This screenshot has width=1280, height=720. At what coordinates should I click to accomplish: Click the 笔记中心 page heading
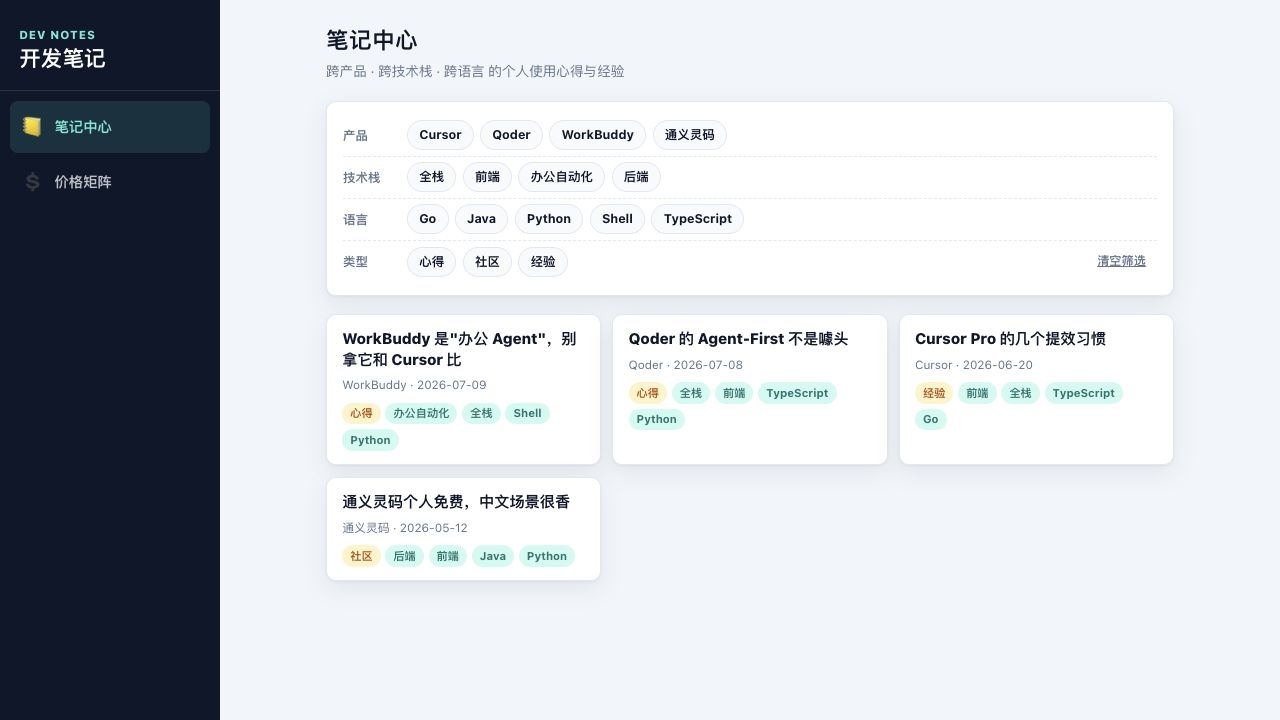click(372, 40)
